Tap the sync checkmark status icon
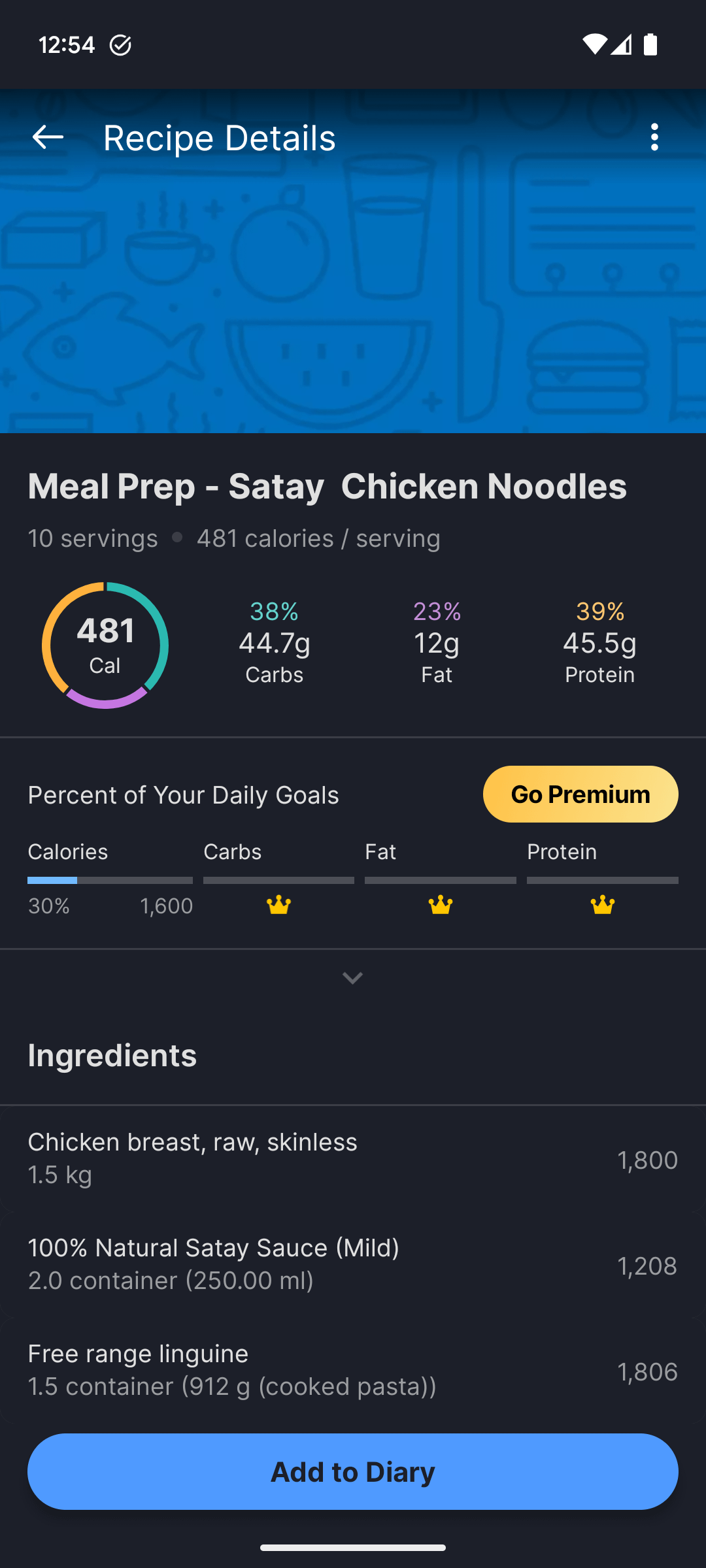This screenshot has height=1568, width=706. pos(120,45)
